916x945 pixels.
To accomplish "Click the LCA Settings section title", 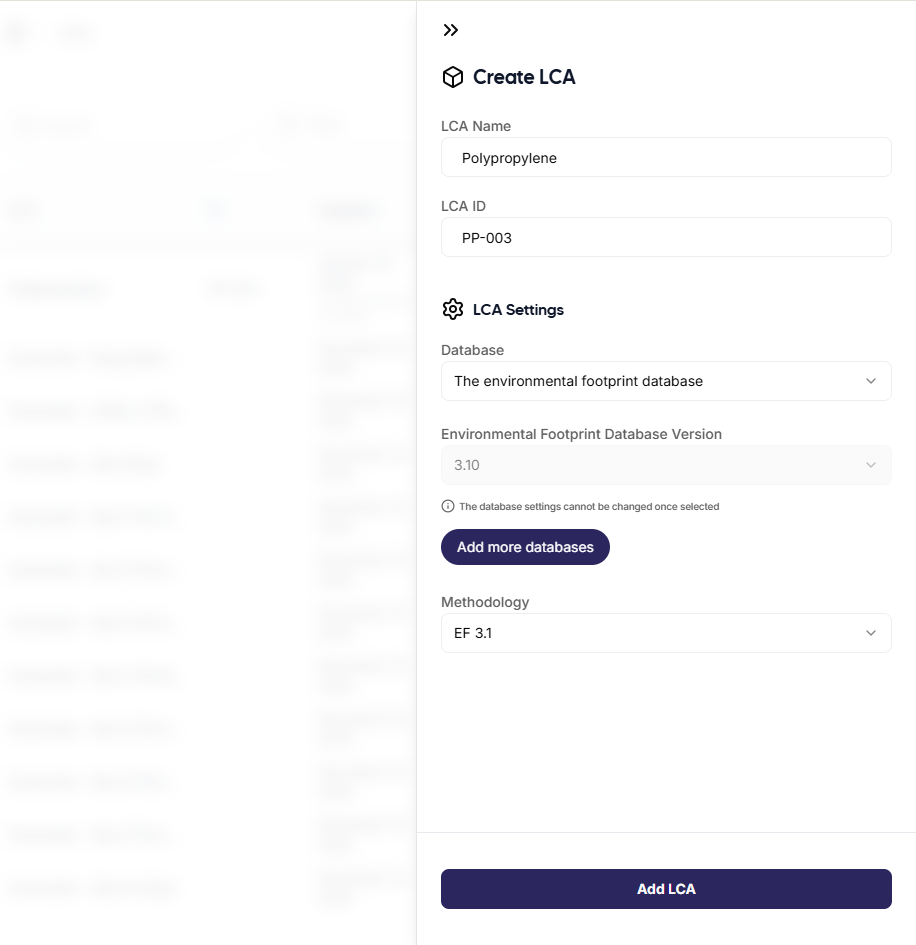I will (x=518, y=310).
